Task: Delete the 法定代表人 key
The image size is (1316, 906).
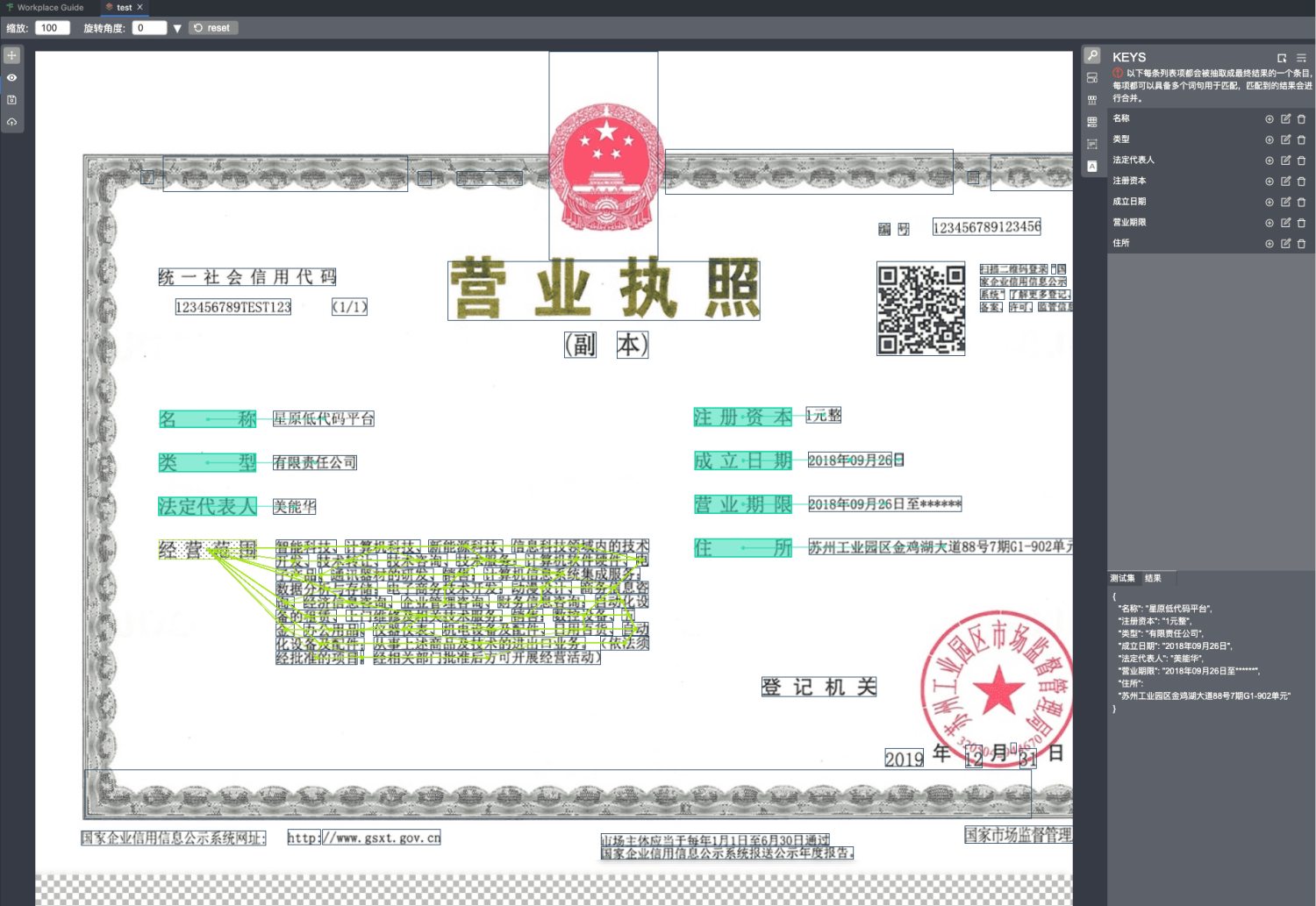Action: click(x=1301, y=161)
